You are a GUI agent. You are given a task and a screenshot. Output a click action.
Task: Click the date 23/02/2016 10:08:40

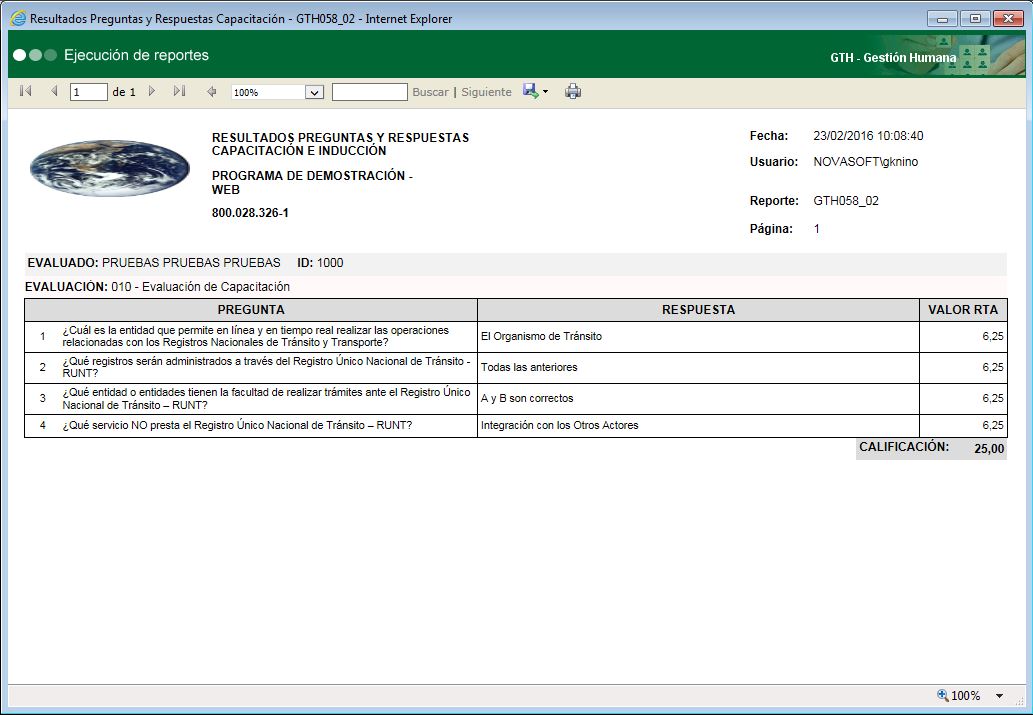click(868, 136)
